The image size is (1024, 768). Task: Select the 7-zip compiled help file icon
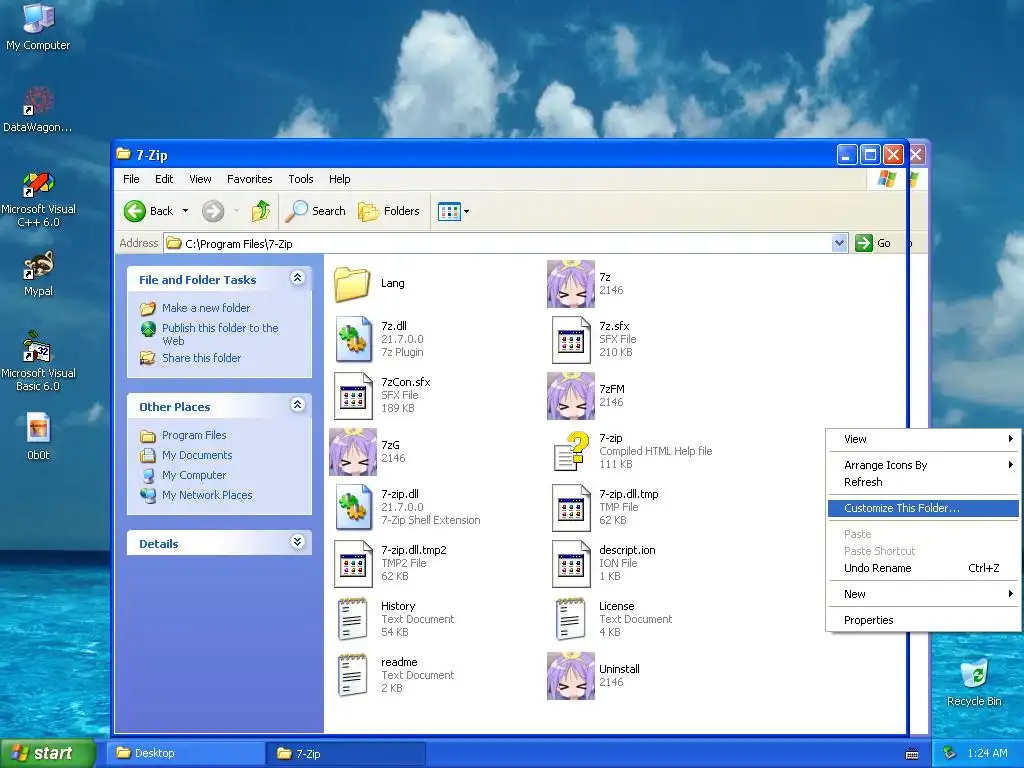571,452
